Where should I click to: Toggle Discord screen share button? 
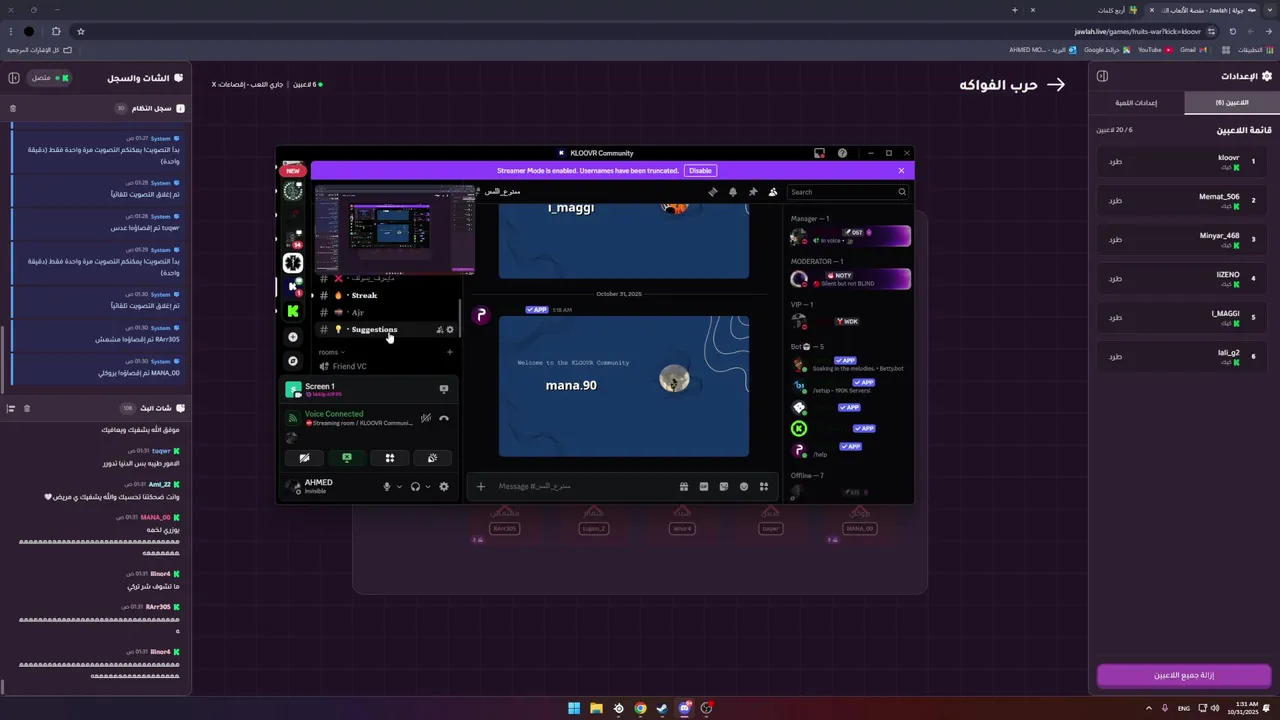(347, 458)
